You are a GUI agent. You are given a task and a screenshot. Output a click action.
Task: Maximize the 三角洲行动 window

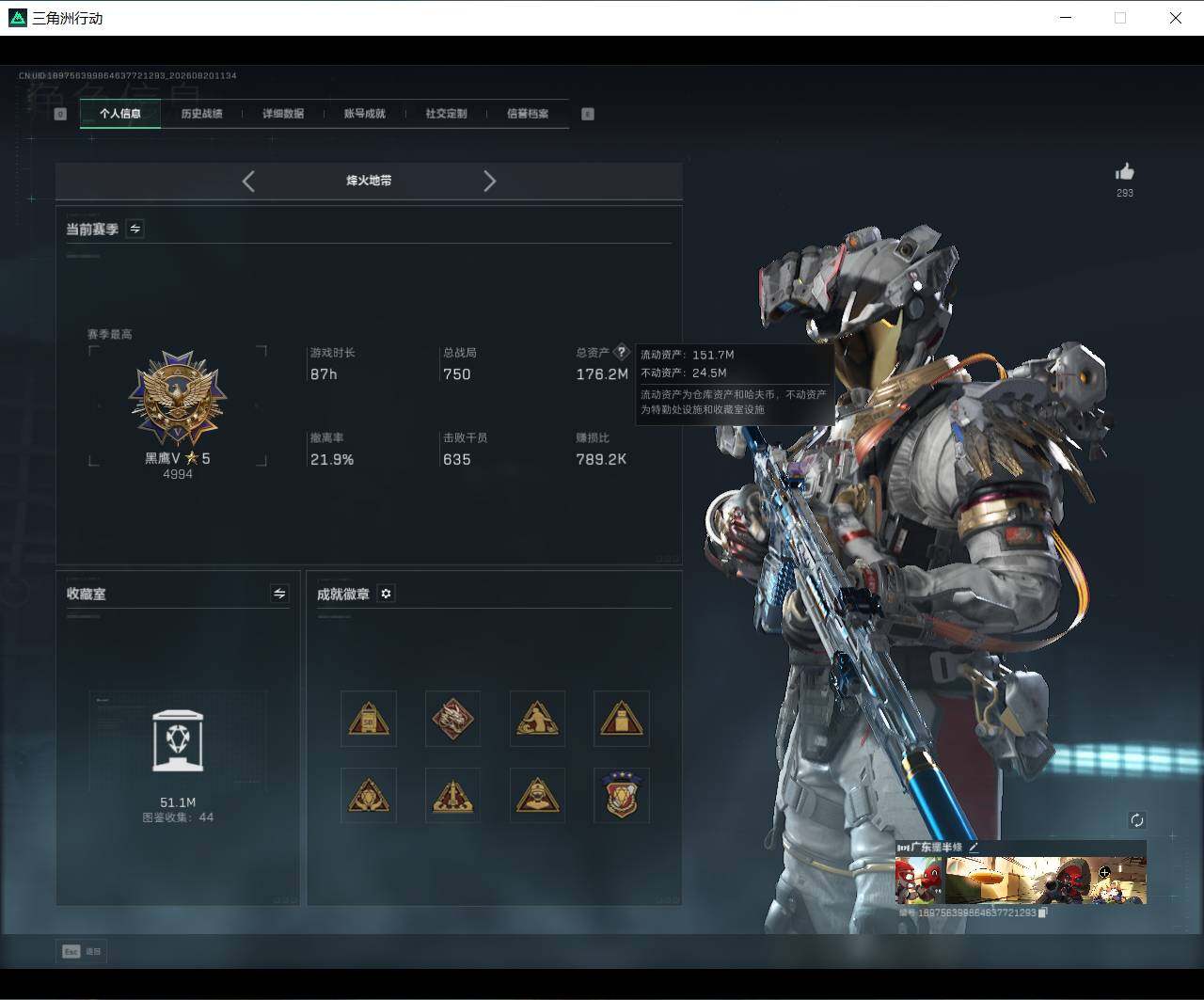click(x=1120, y=18)
